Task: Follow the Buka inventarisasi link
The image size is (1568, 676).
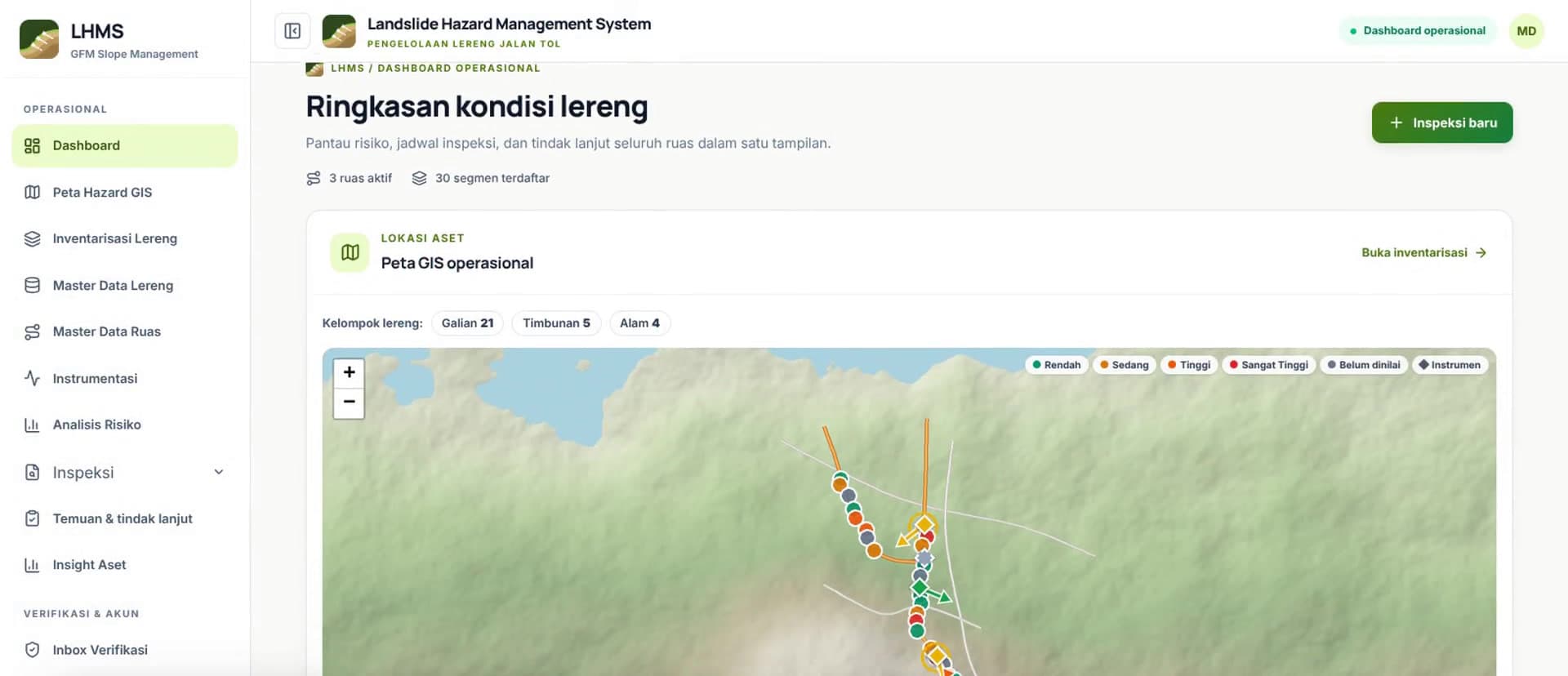Action: [1423, 252]
